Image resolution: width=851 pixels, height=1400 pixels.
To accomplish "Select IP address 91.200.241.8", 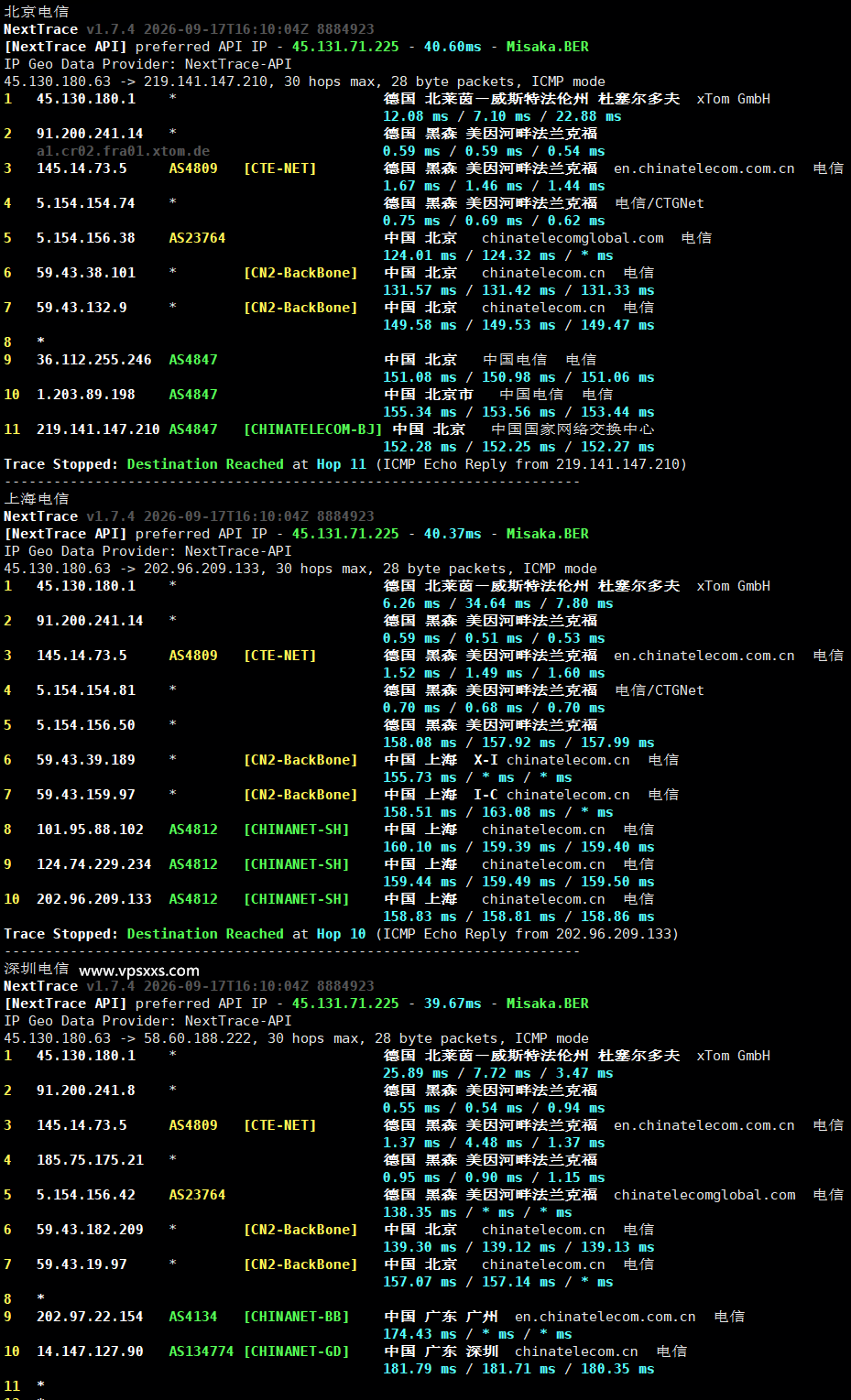I will click(x=86, y=1091).
